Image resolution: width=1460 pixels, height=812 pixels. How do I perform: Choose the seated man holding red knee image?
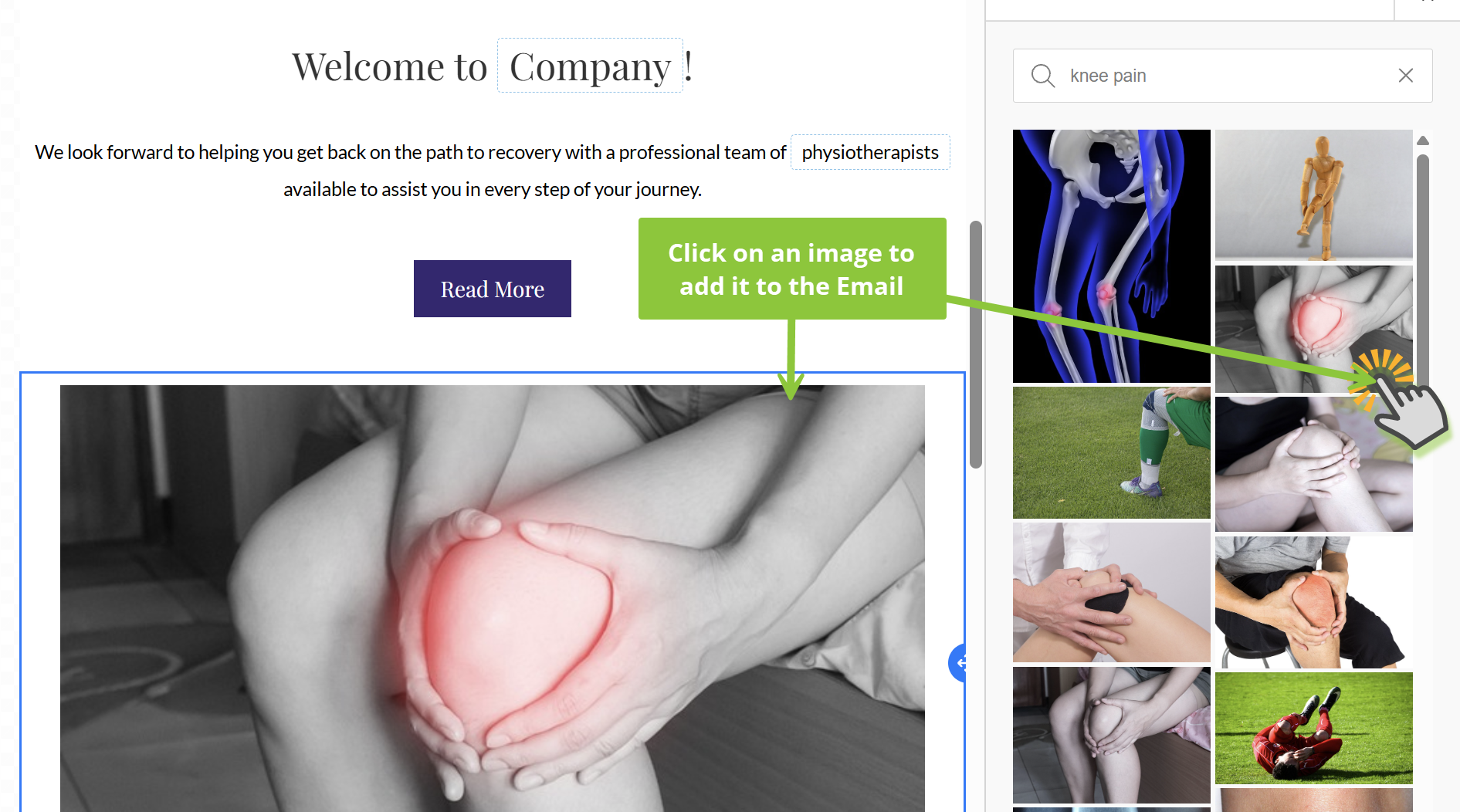point(1313,602)
